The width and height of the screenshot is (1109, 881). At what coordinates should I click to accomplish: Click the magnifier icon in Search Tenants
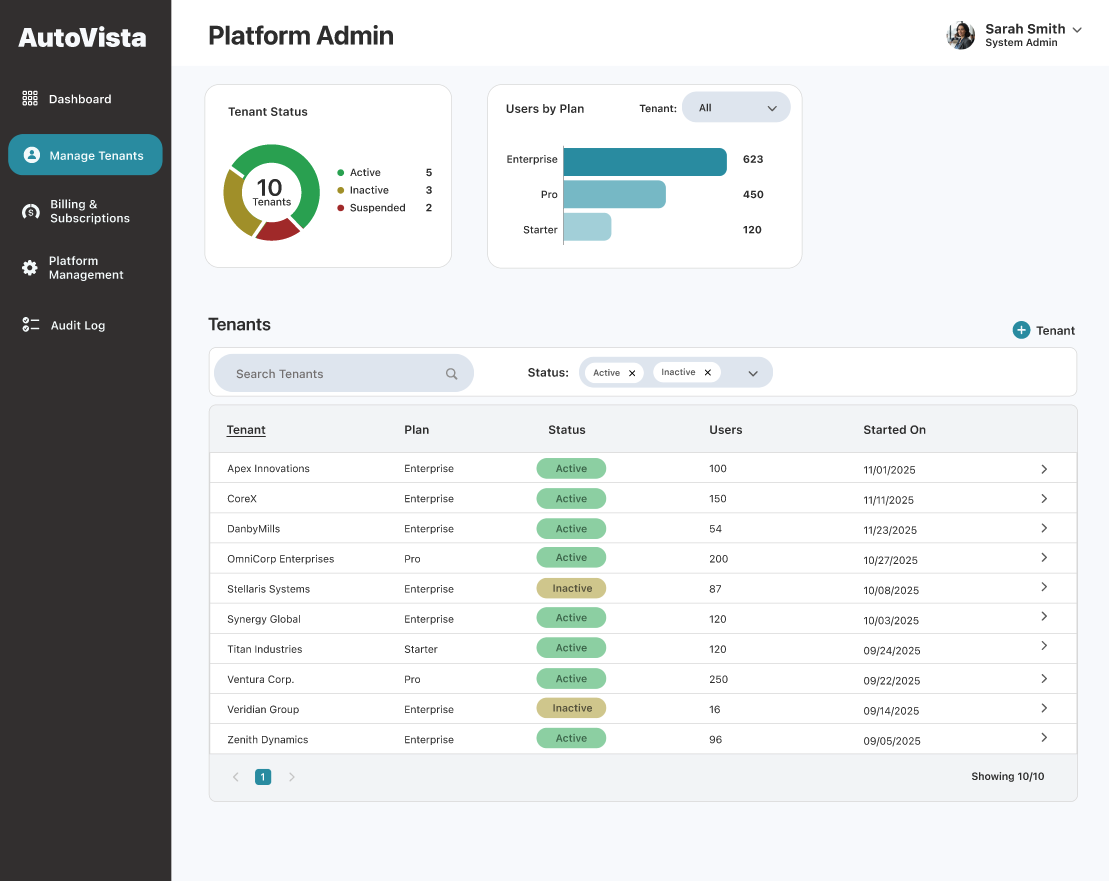[x=452, y=374]
